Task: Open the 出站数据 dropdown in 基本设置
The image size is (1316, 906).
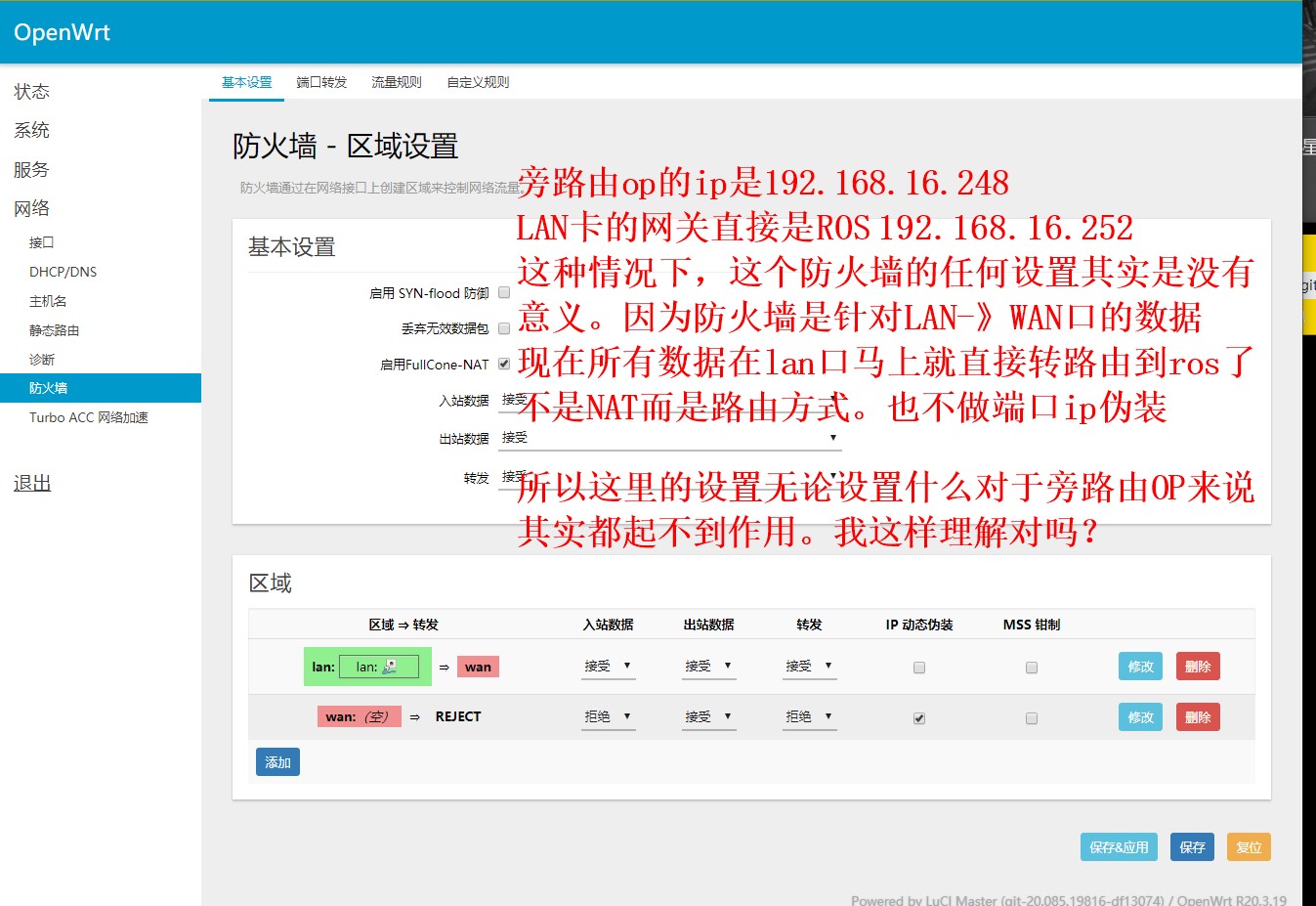Action: point(669,438)
